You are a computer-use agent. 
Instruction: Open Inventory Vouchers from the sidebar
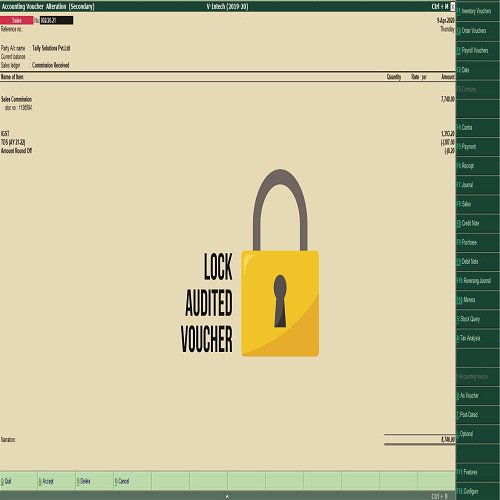pos(478,11)
